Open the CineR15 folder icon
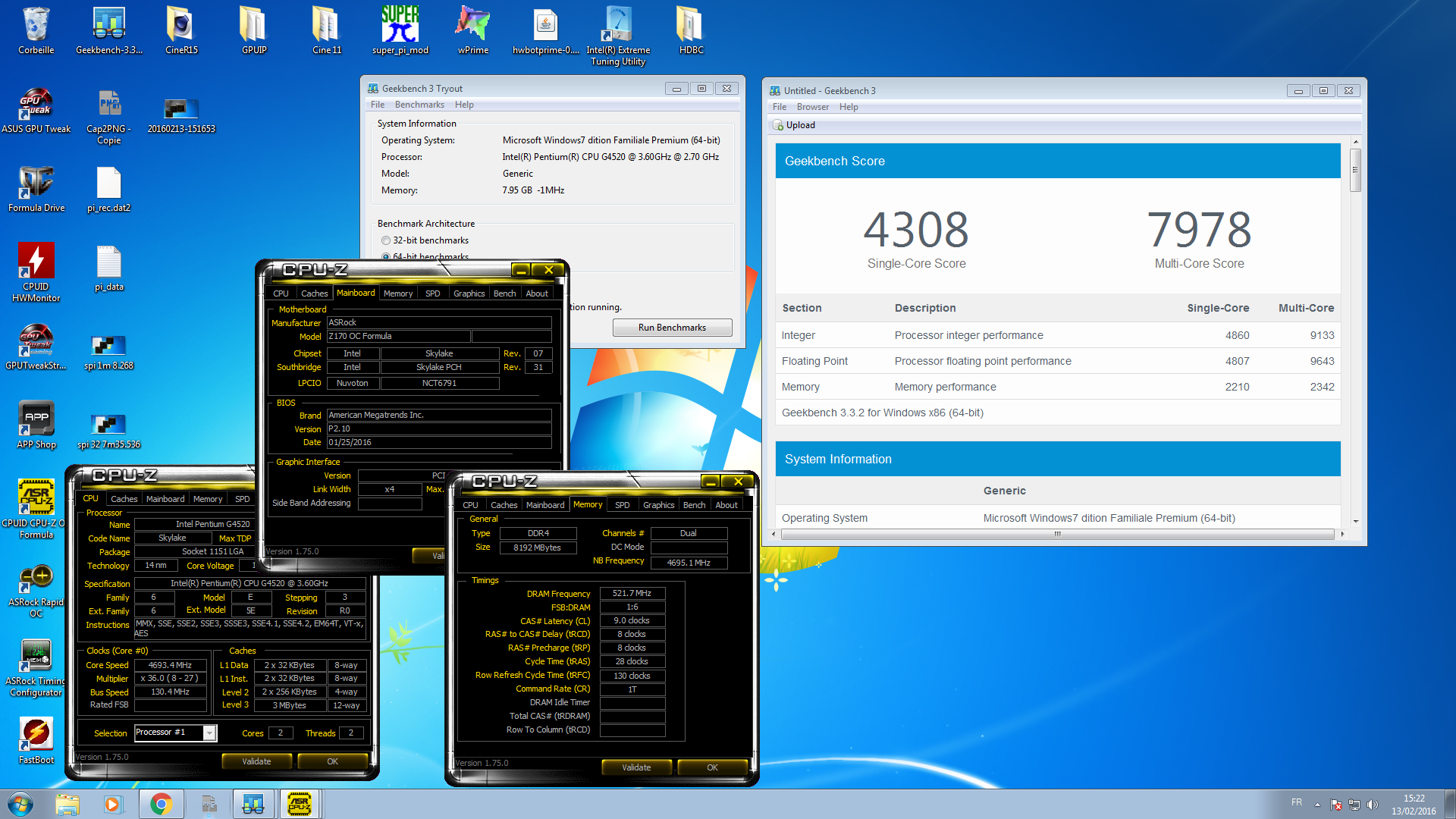 (x=181, y=30)
